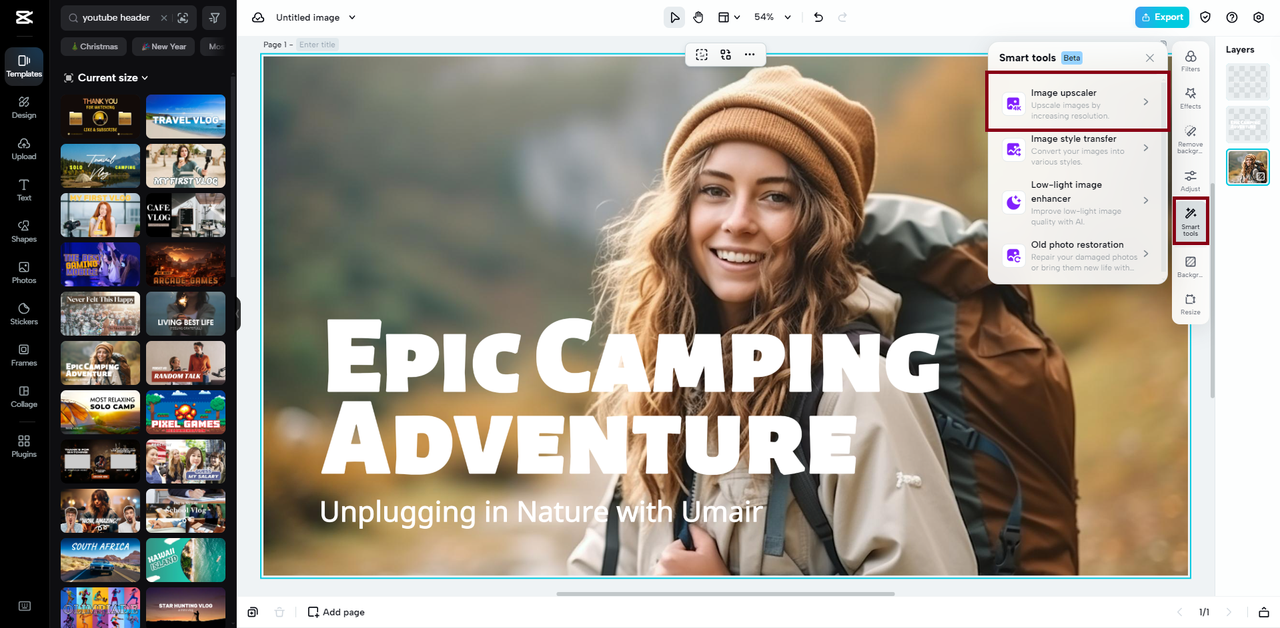Click the CapCut logo home icon
Viewport: 1280px width, 628px height.
(x=24, y=17)
